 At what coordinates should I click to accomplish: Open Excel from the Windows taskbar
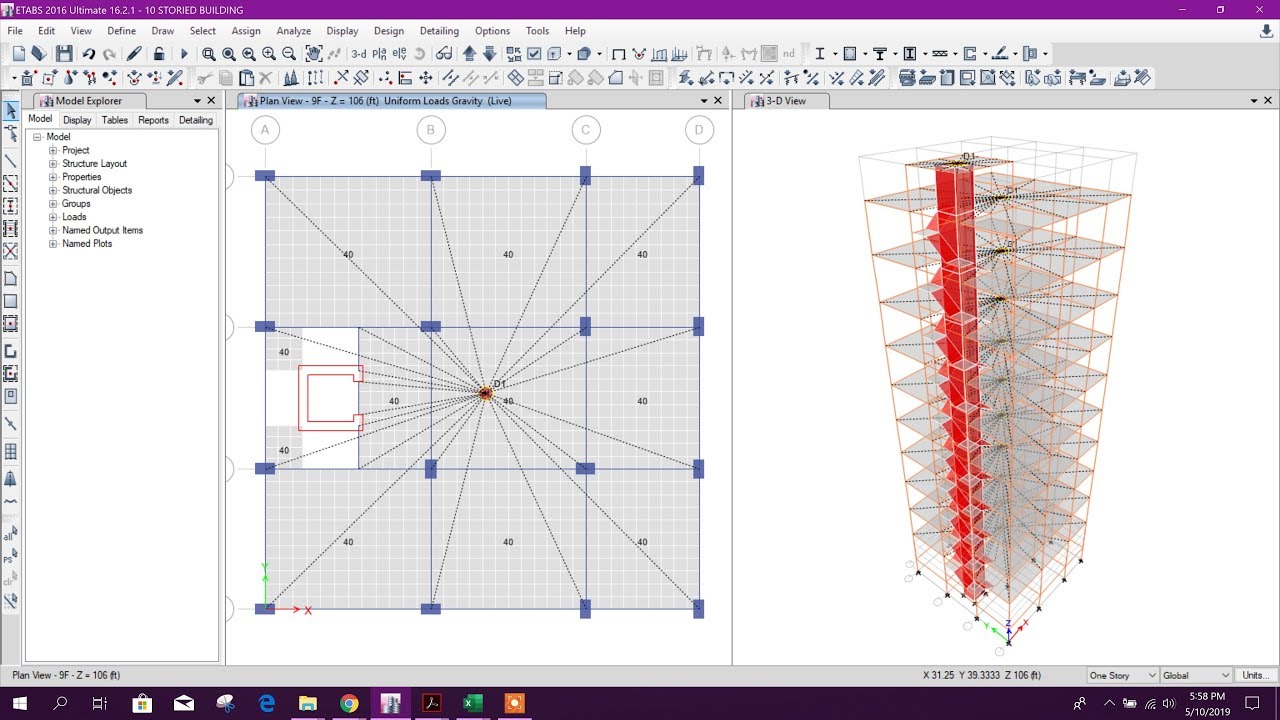[472, 703]
